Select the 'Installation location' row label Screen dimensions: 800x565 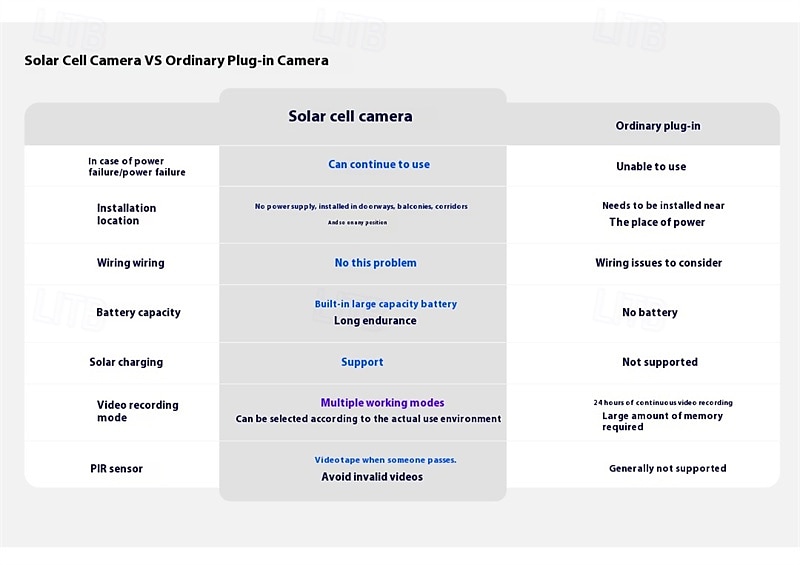(x=127, y=214)
